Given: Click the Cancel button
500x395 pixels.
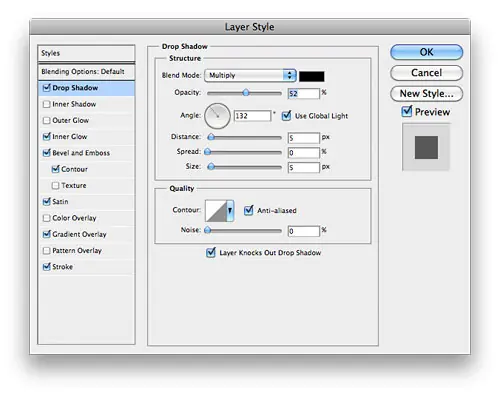Looking at the screenshot, I should point(426,73).
